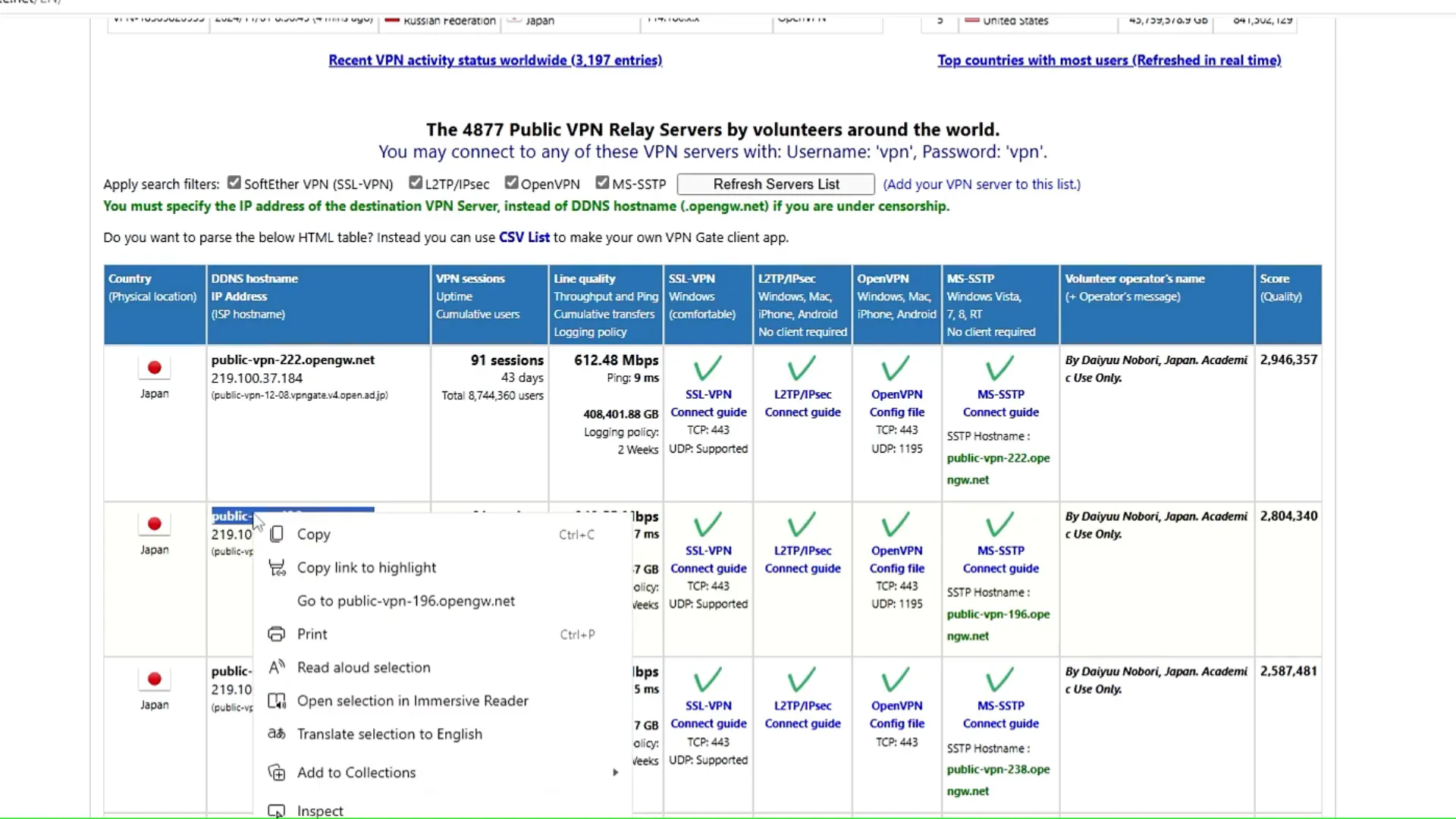Image resolution: width=1456 pixels, height=819 pixels.
Task: Toggle the L2TP/IPsec filter checkbox
Action: point(416,183)
